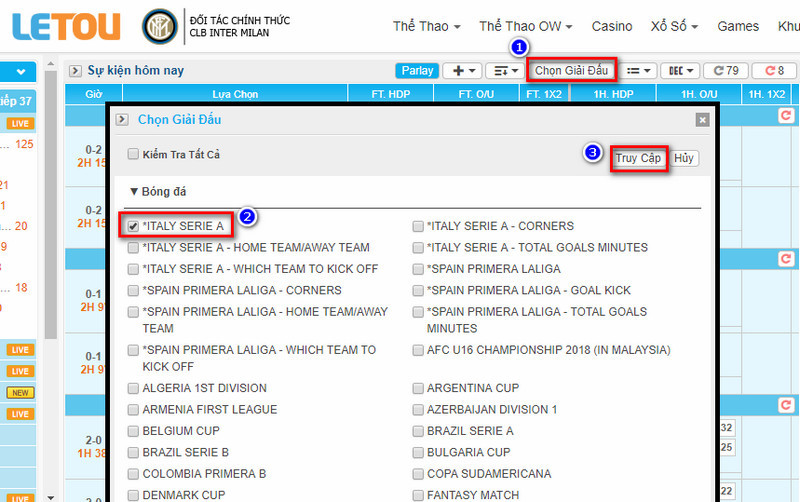Close the Chọn Giải Đấu dialog
Viewport: 800px width, 502px height.
[x=702, y=120]
